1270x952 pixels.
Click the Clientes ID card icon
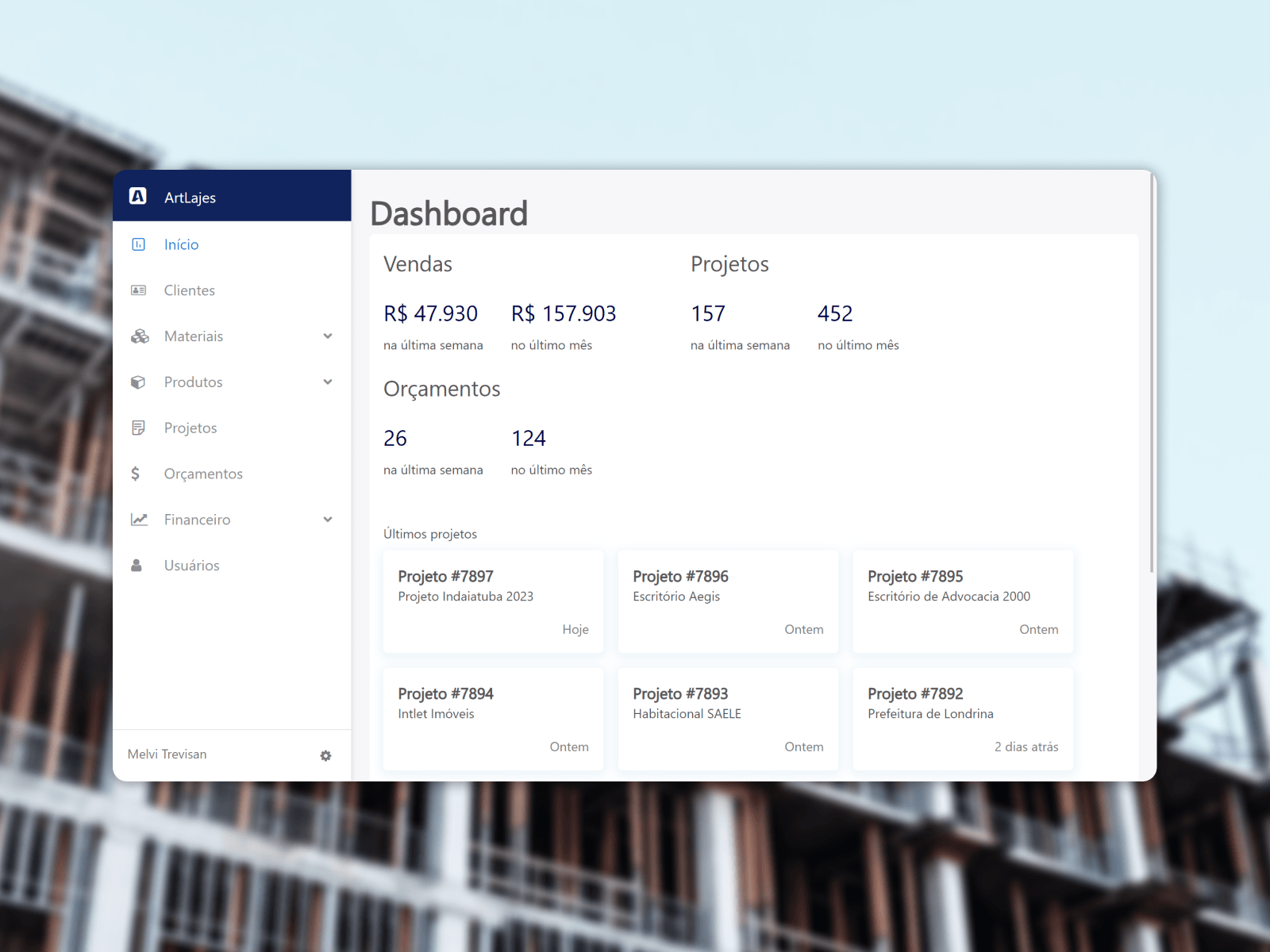coord(138,290)
